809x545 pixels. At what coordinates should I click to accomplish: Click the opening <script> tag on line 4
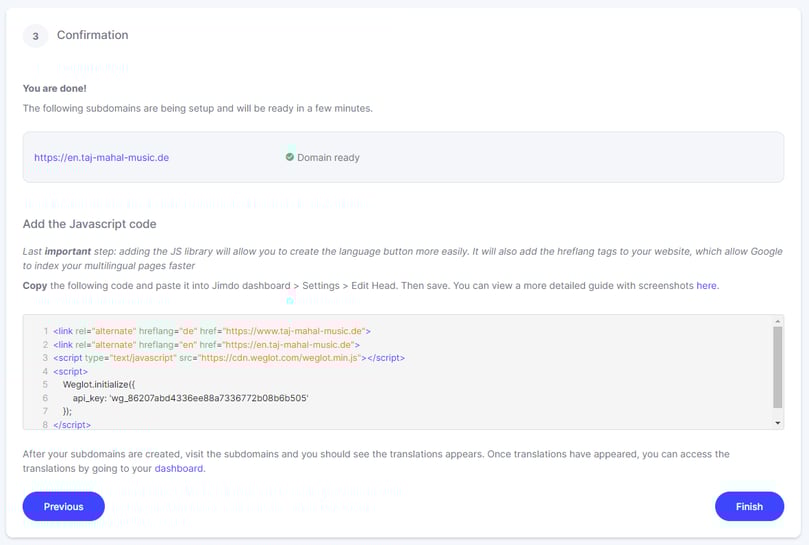pos(71,371)
